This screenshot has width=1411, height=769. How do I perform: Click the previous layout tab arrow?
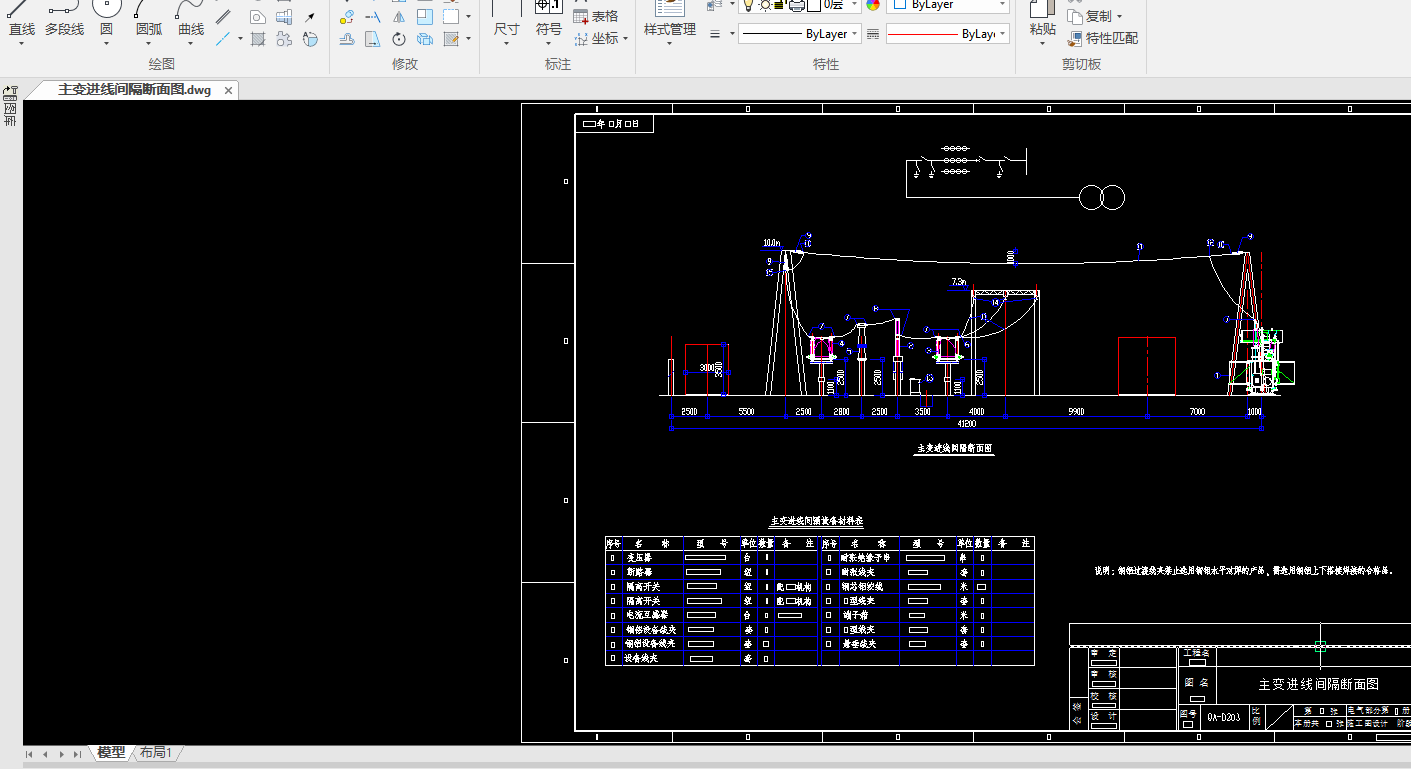(45, 754)
